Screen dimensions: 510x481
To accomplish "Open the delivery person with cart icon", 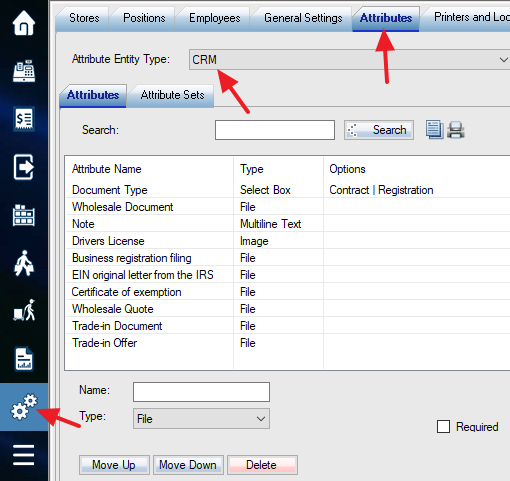I will pos(24,310).
